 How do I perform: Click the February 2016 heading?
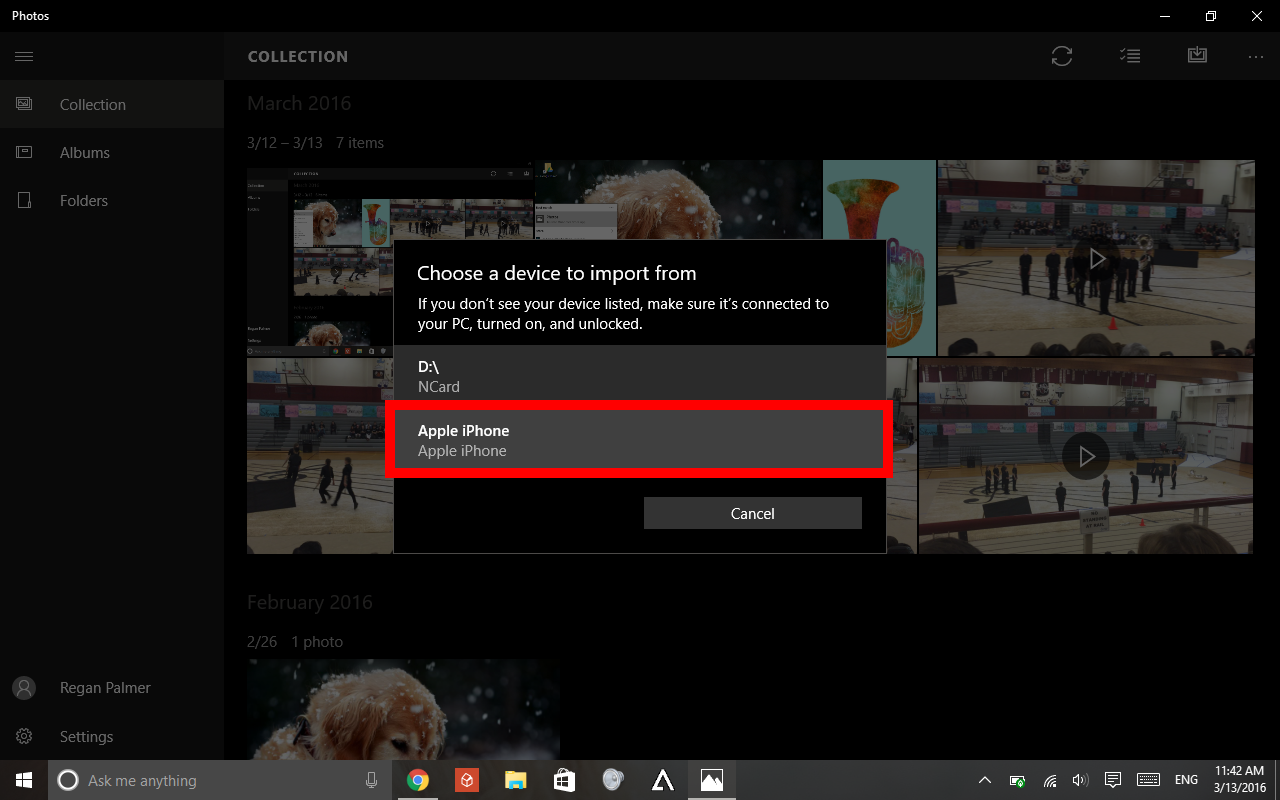(x=310, y=602)
